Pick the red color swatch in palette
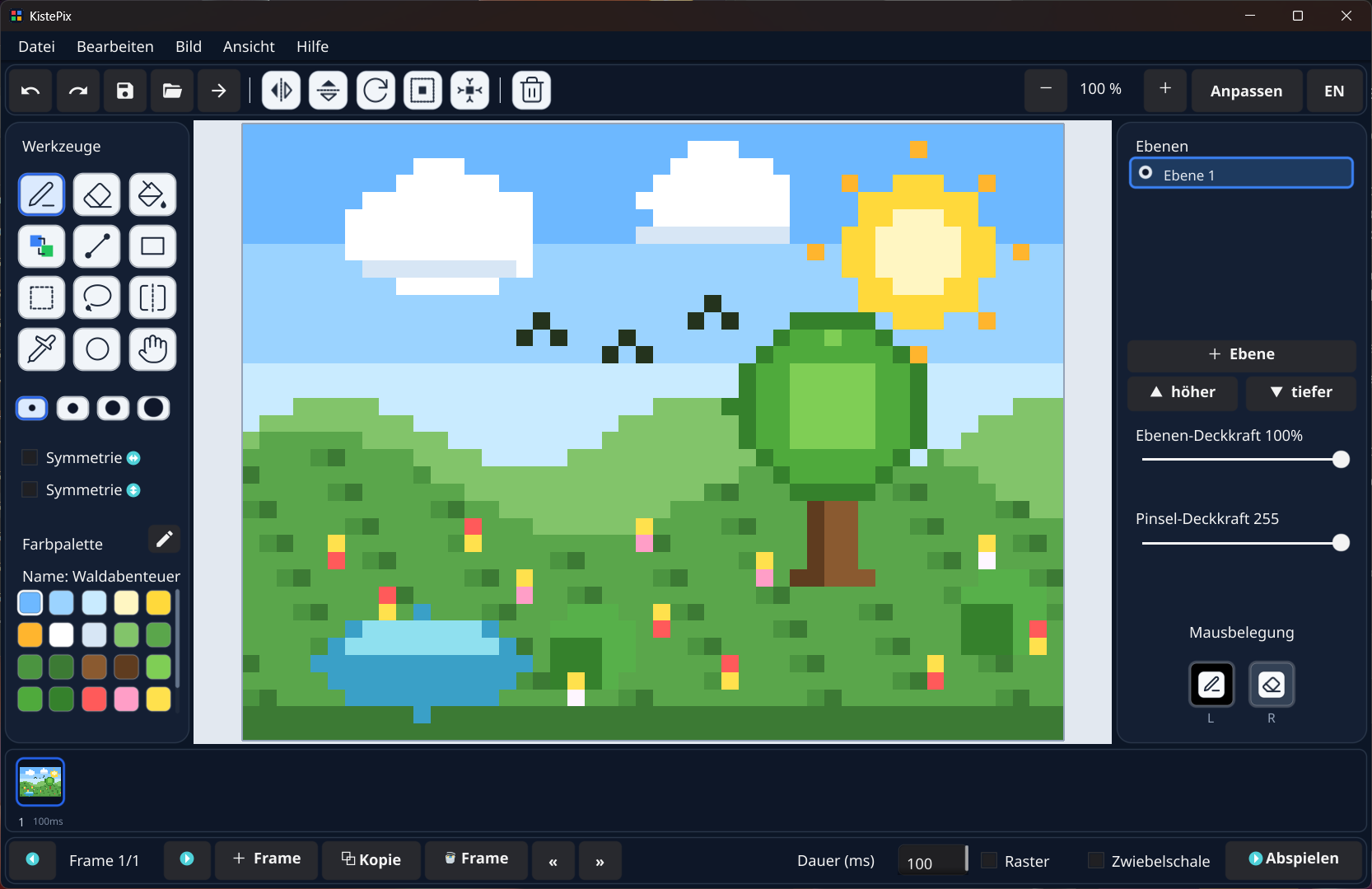 point(94,699)
